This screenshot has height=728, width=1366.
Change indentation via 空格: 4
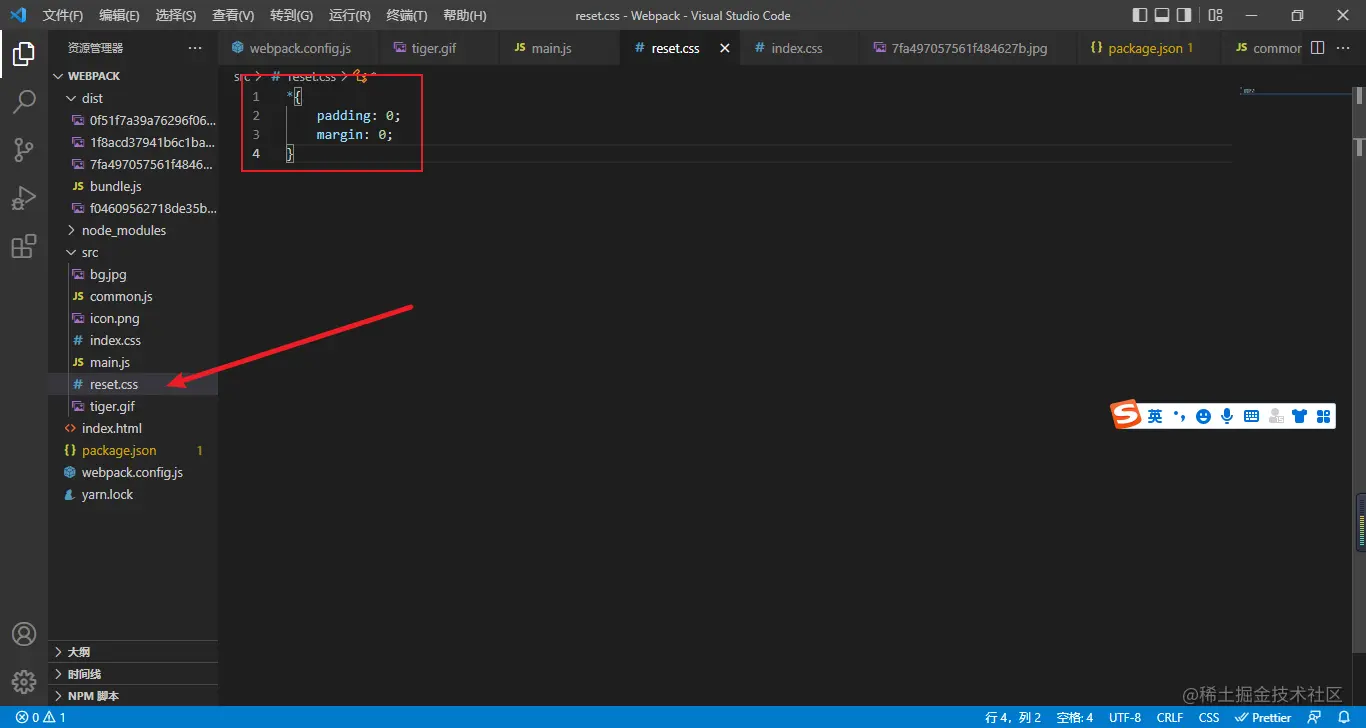tap(1075, 717)
